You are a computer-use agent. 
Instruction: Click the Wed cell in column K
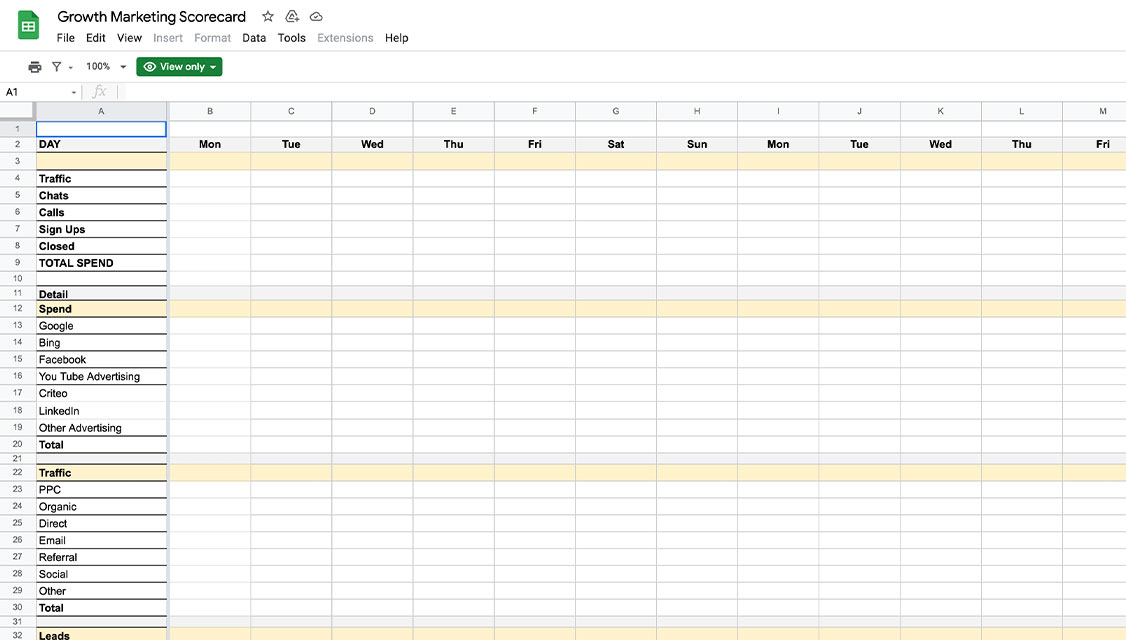tap(940, 144)
